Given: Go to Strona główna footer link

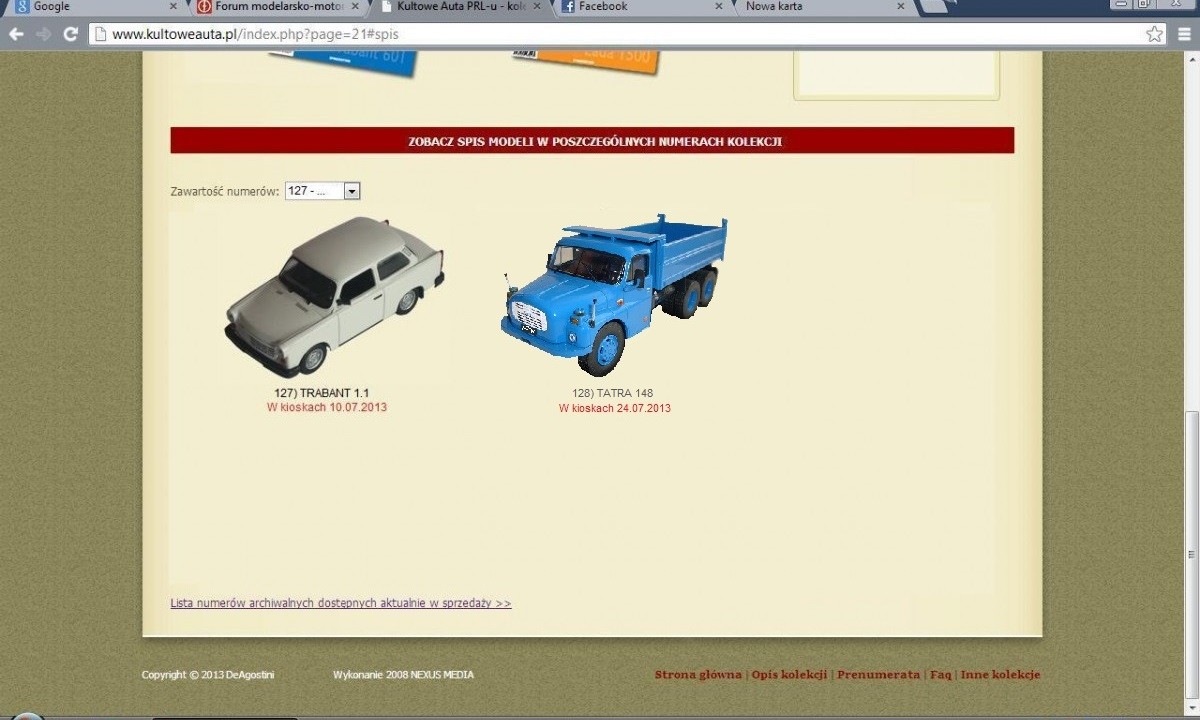Looking at the screenshot, I should tap(698, 675).
